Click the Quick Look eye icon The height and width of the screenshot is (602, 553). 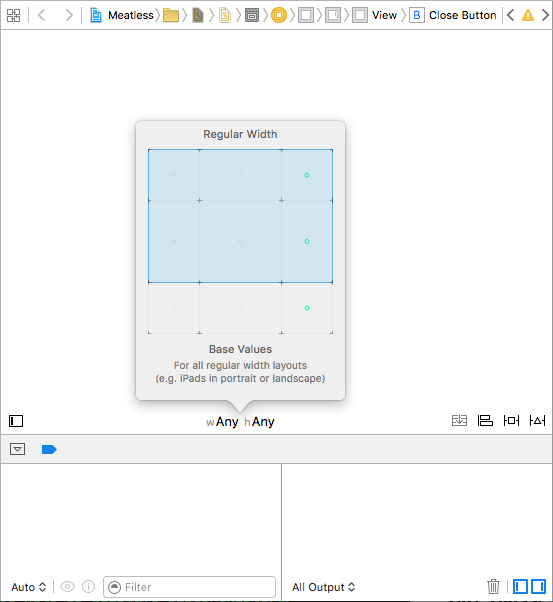tap(68, 587)
